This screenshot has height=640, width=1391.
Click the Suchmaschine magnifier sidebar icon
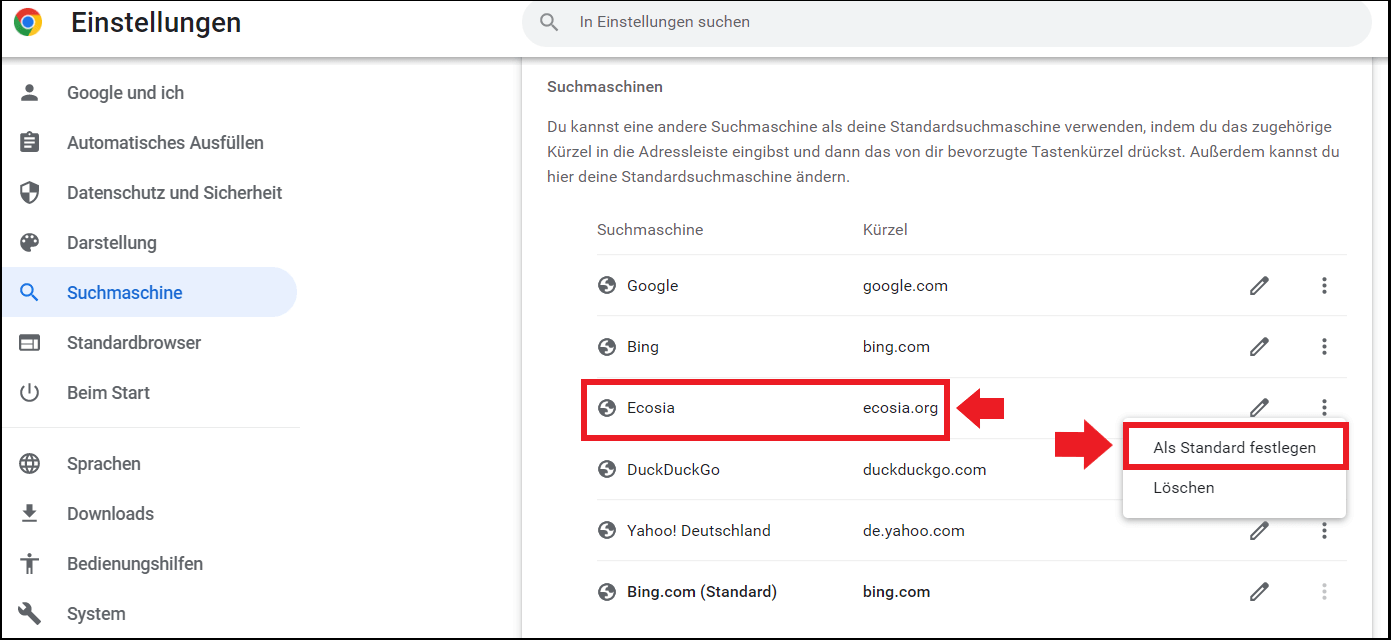30,293
